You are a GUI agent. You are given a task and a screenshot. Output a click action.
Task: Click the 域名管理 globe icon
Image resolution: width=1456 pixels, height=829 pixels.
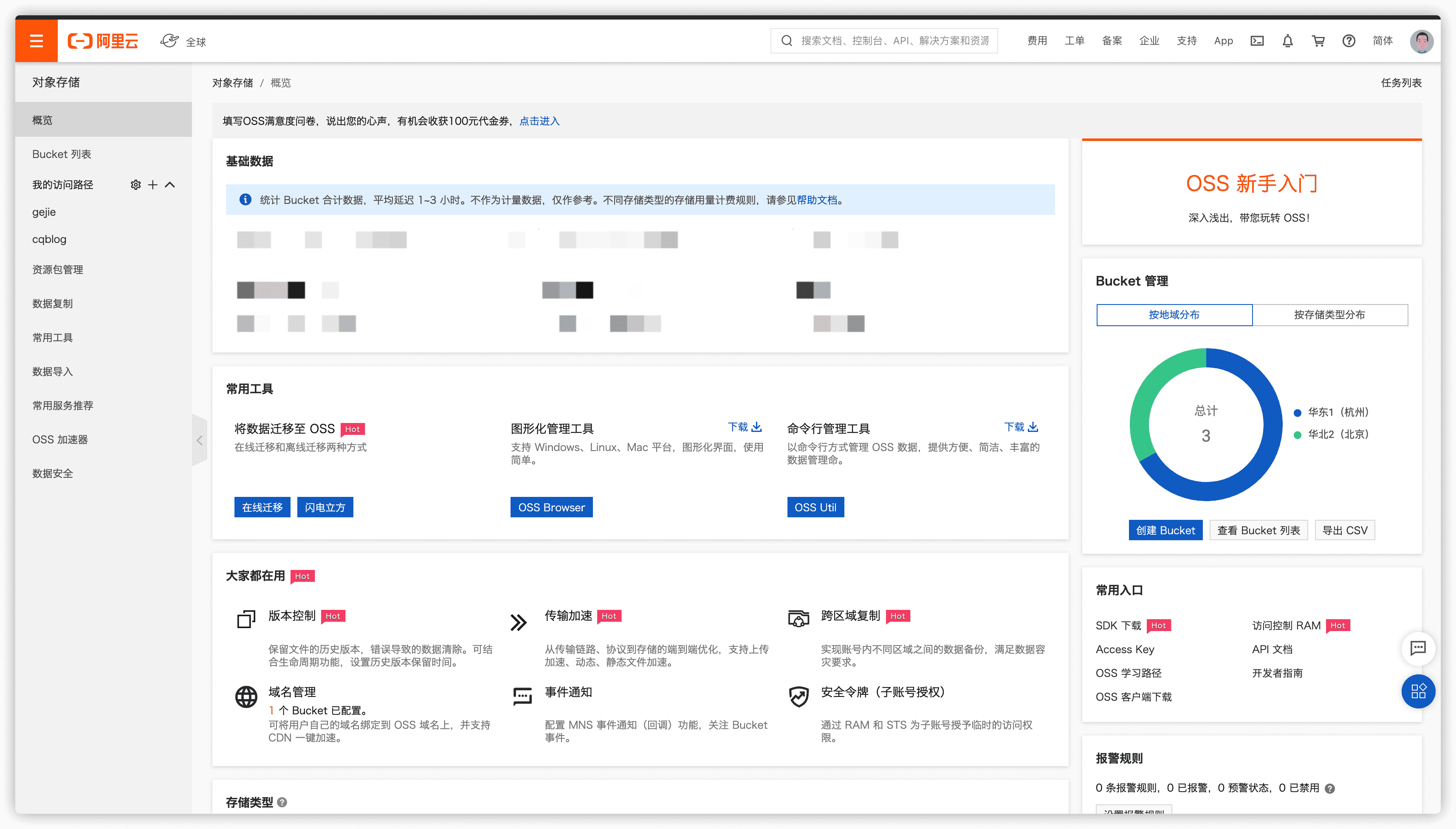point(246,696)
